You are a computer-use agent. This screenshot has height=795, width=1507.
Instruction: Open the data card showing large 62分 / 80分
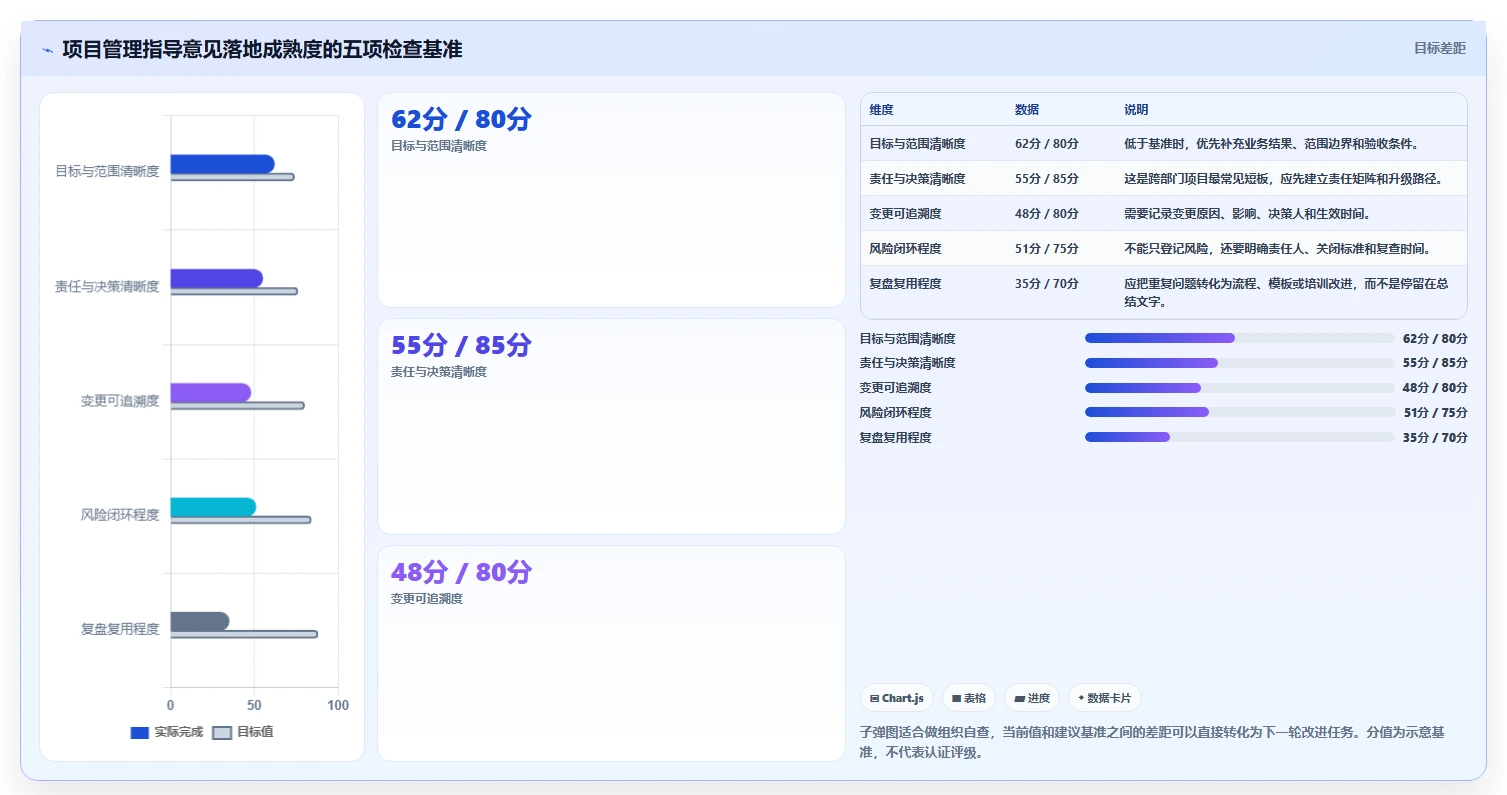611,200
